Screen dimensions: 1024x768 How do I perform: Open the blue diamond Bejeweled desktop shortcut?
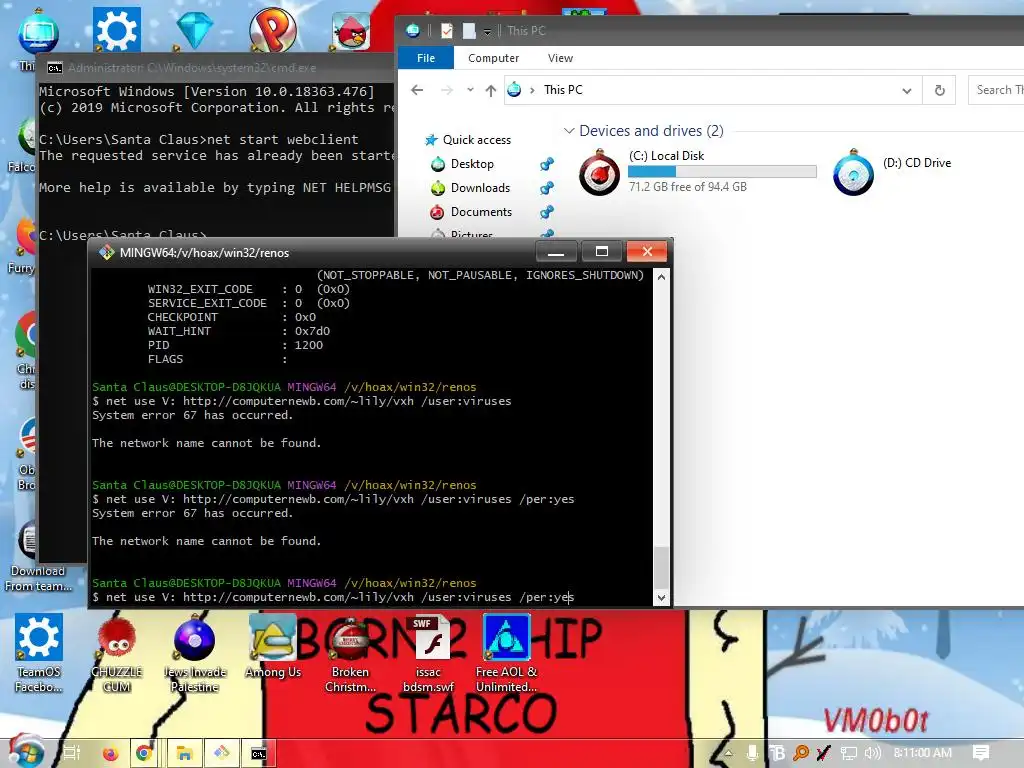tap(195, 29)
